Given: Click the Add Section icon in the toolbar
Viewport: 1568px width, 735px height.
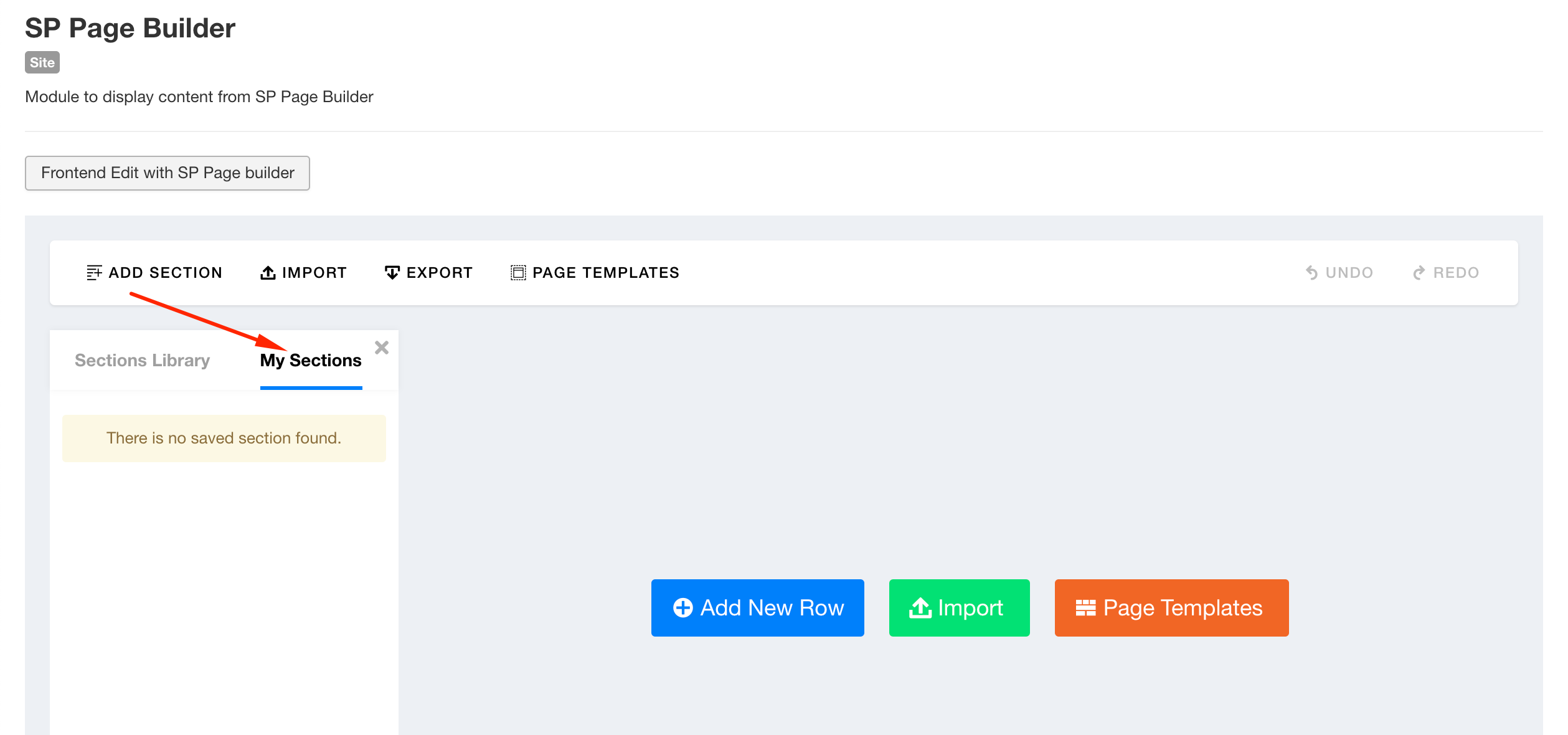Looking at the screenshot, I should pos(95,272).
